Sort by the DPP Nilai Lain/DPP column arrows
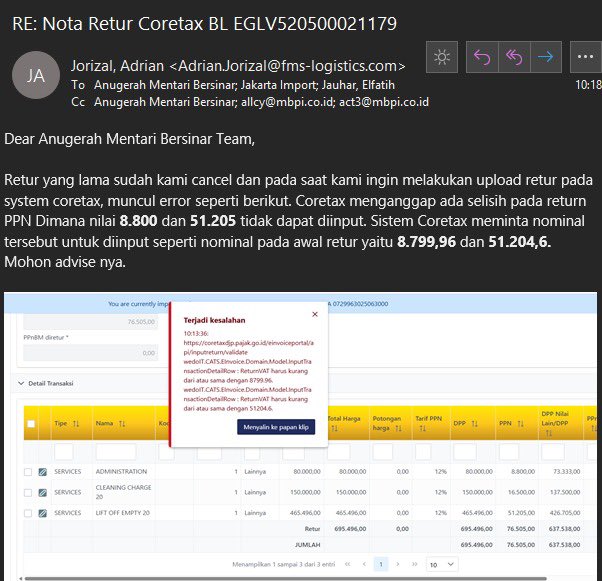The width and height of the screenshot is (602, 581). pyautogui.click(x=549, y=433)
